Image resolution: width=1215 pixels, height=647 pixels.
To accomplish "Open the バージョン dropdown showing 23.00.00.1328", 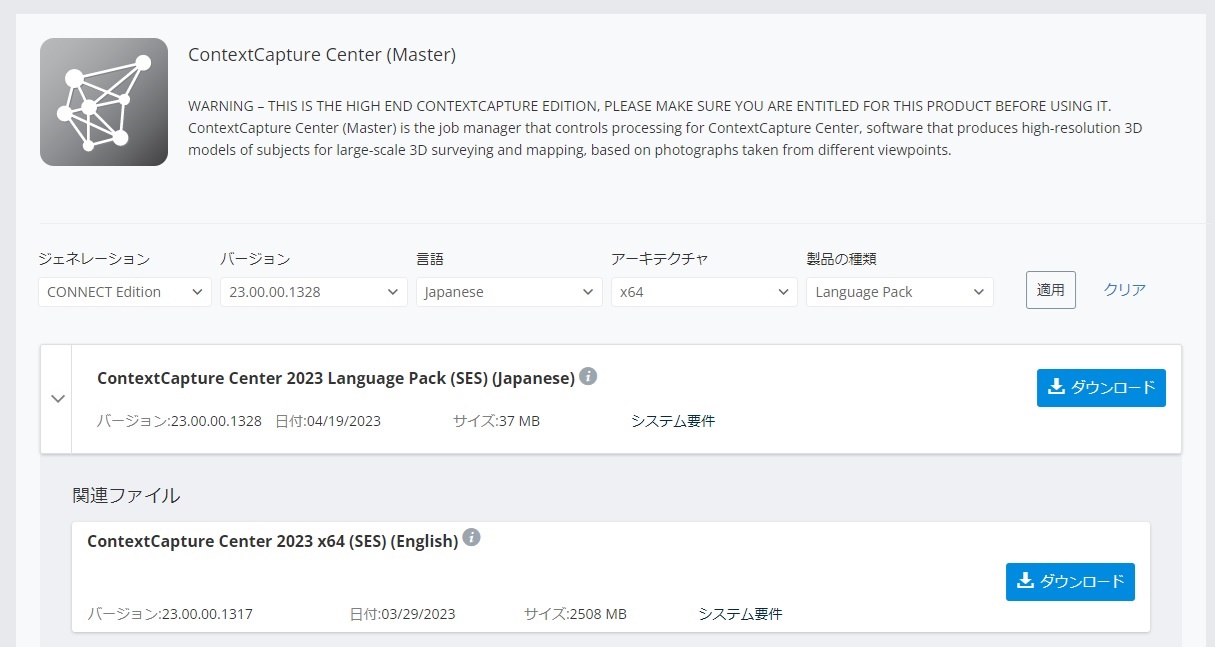I will coord(314,292).
